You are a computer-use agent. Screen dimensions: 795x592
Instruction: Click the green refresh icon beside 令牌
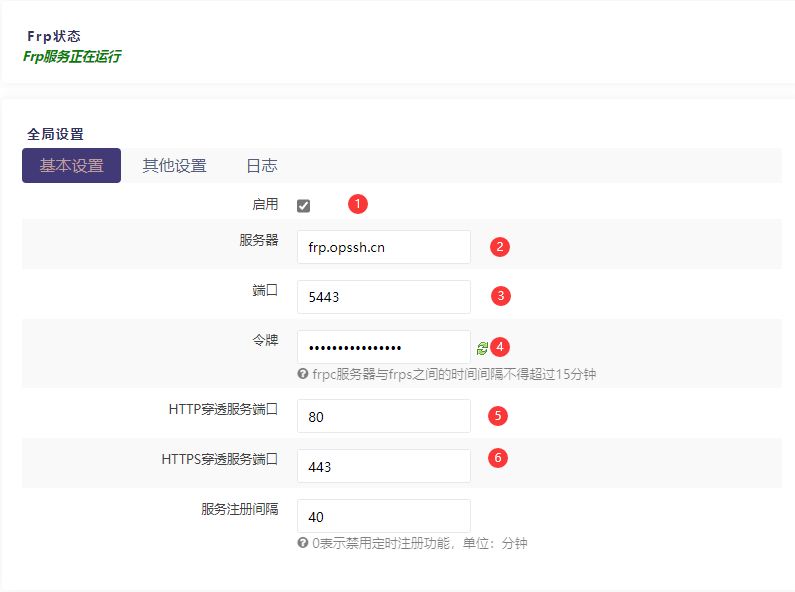pos(482,348)
